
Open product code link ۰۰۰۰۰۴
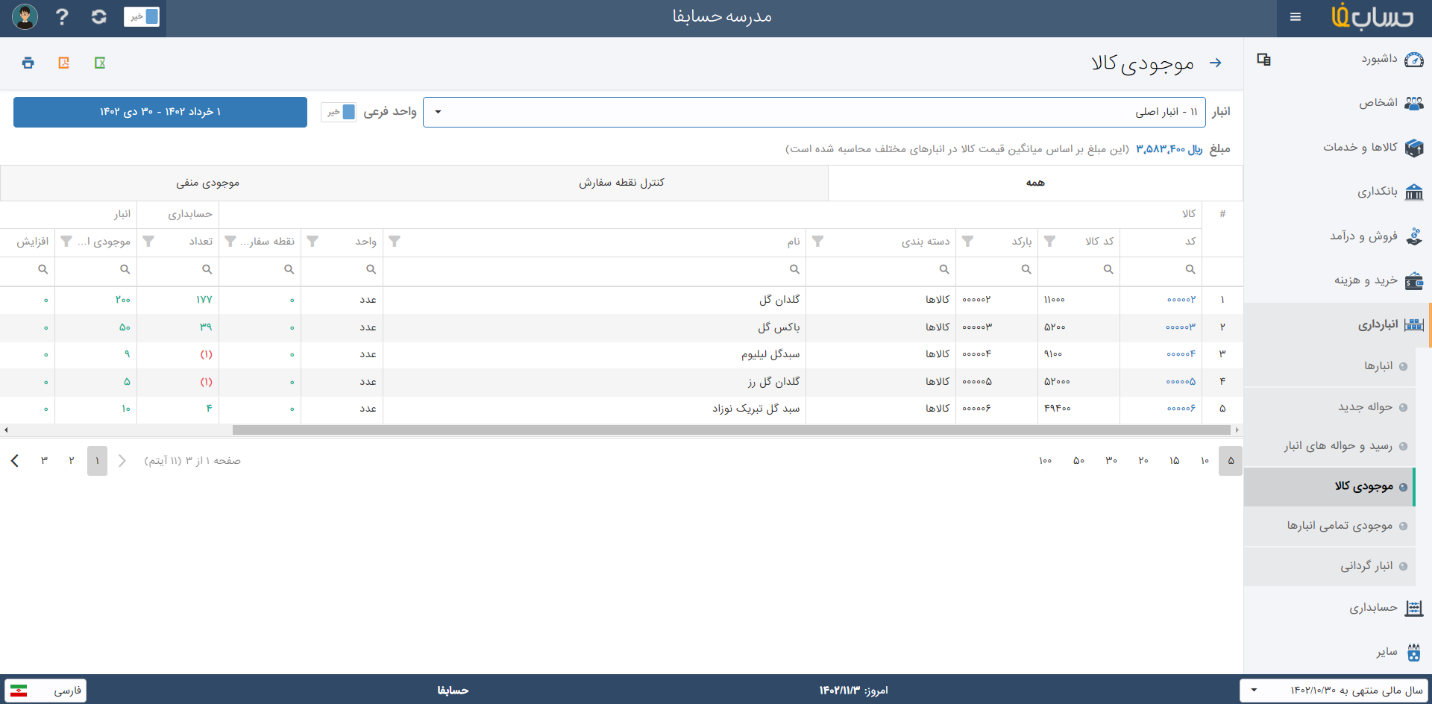(x=1181, y=354)
